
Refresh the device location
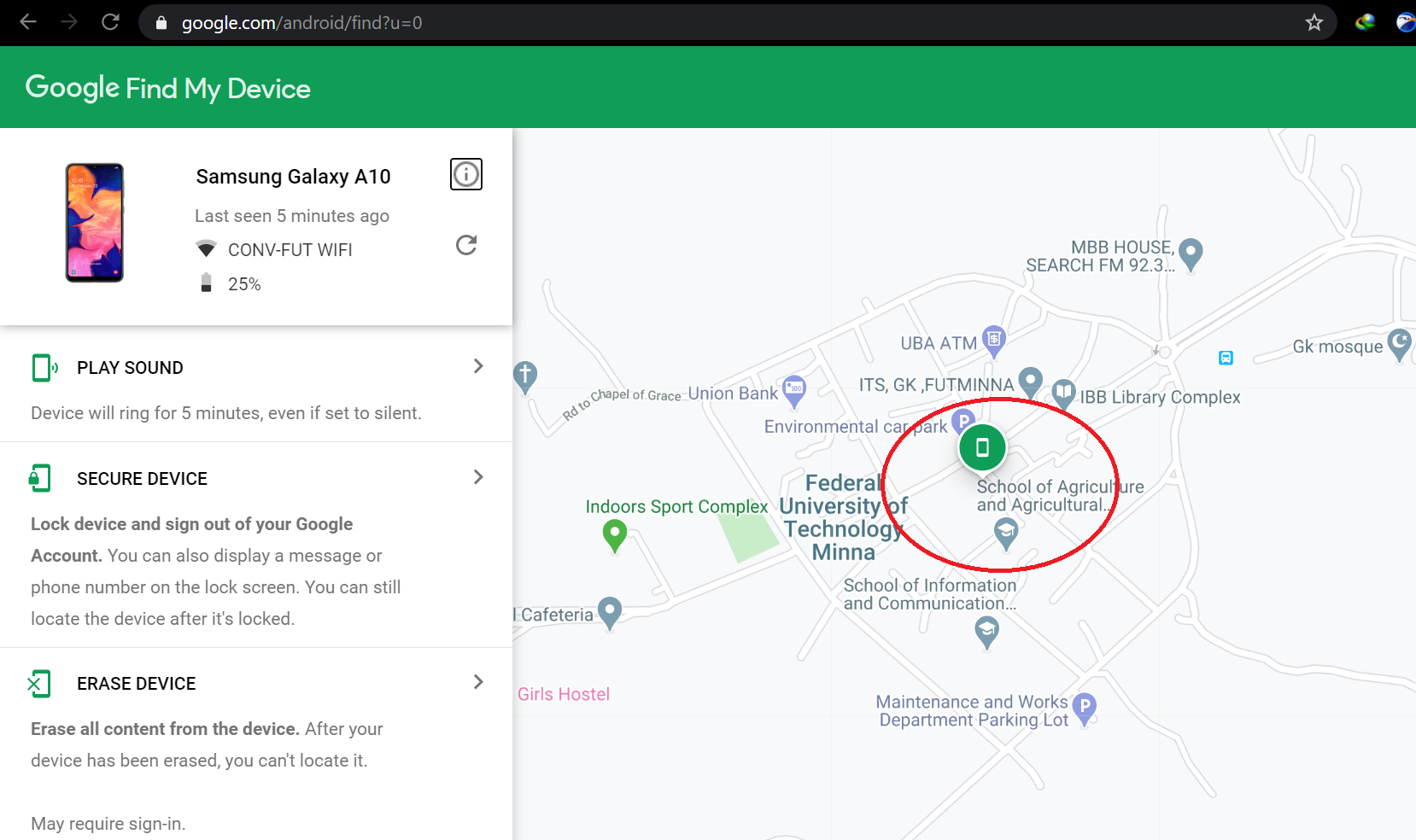[465, 246]
